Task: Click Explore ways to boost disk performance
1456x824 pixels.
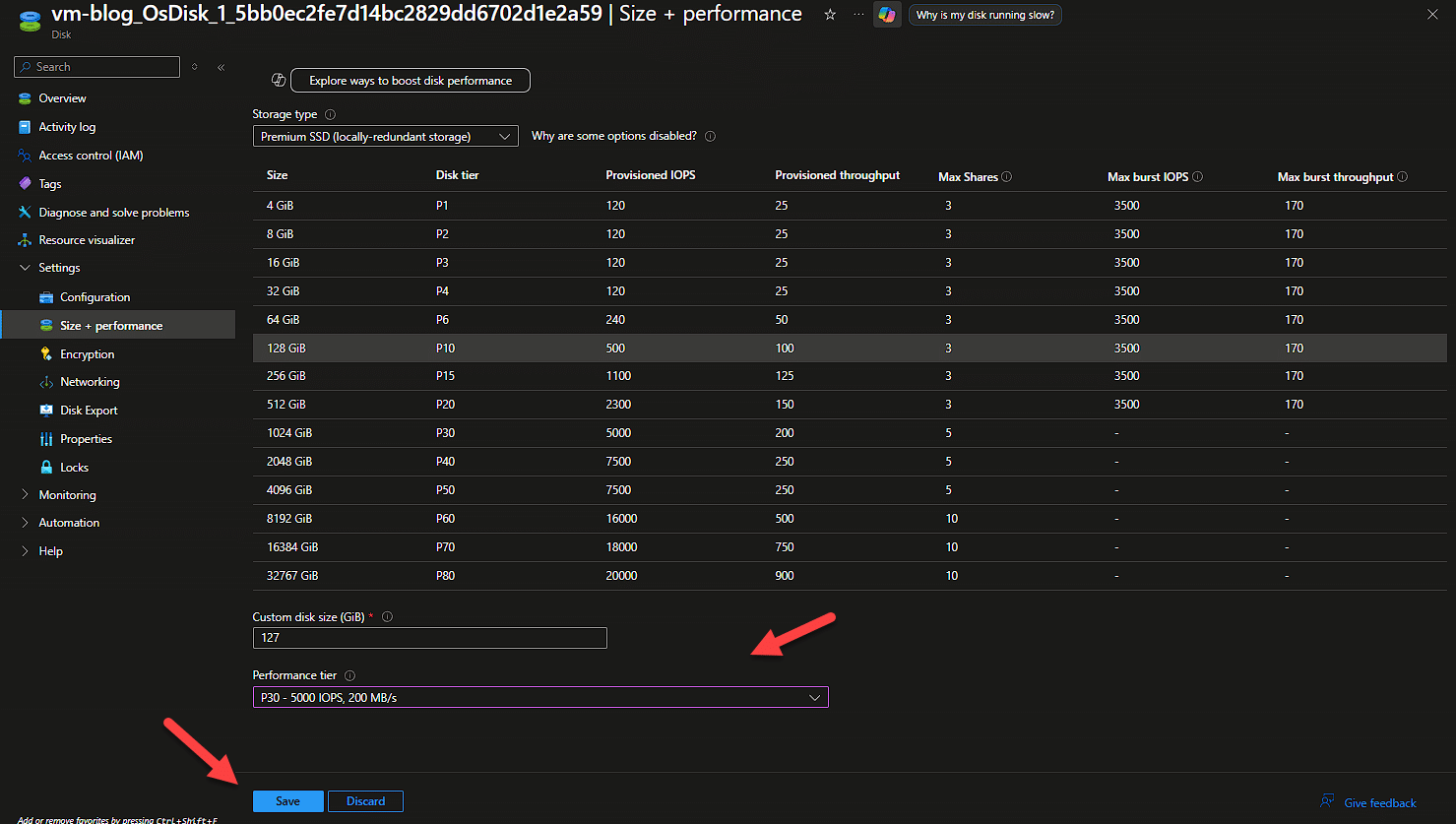Action: click(x=410, y=80)
